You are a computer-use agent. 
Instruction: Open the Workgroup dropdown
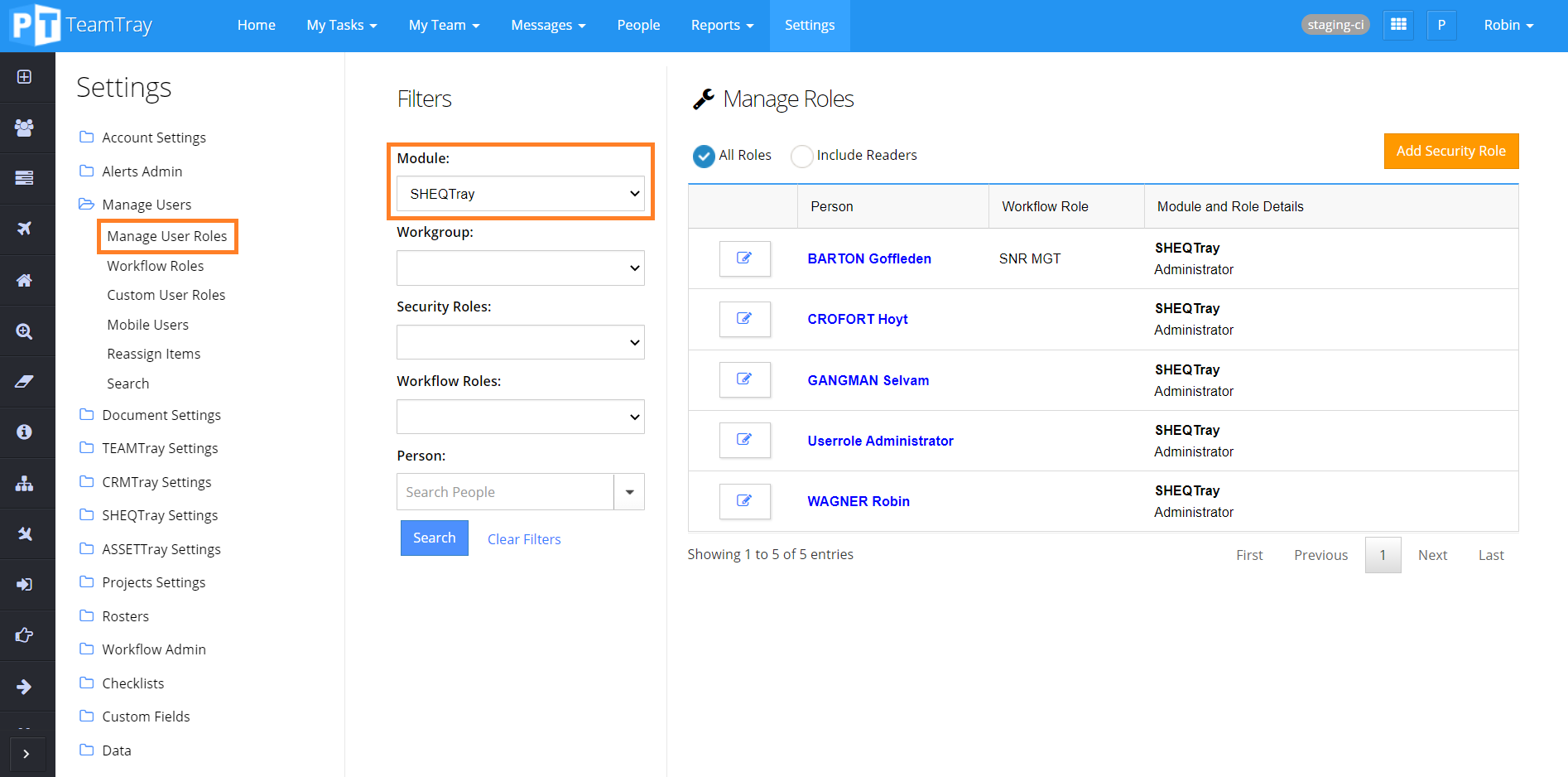coord(521,268)
